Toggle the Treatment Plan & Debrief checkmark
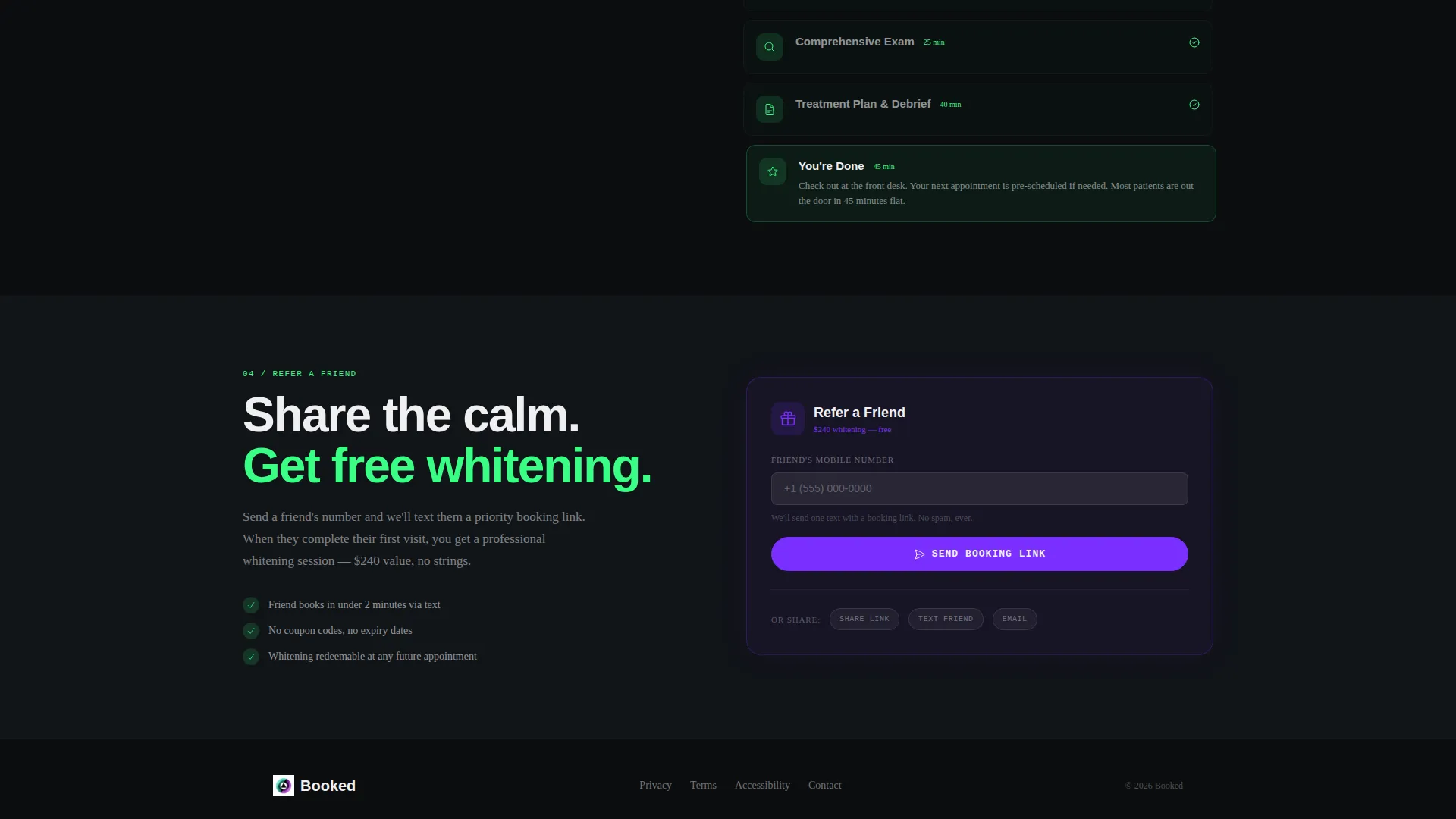This screenshot has width=1456, height=819. pos(1194,105)
